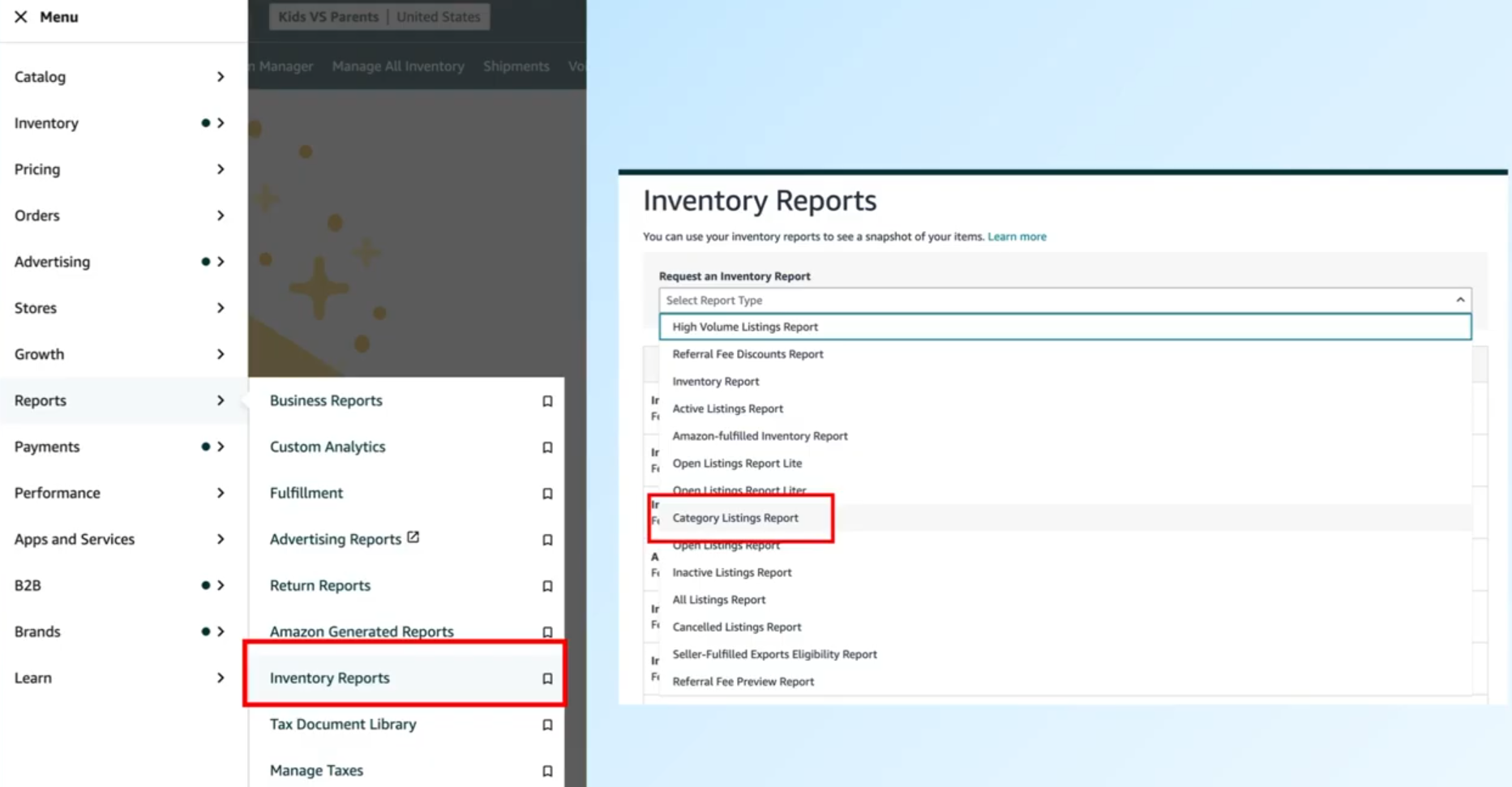Viewport: 1512px width, 787px height.
Task: Bookmark the Custom Analytics entry
Action: pyautogui.click(x=547, y=447)
